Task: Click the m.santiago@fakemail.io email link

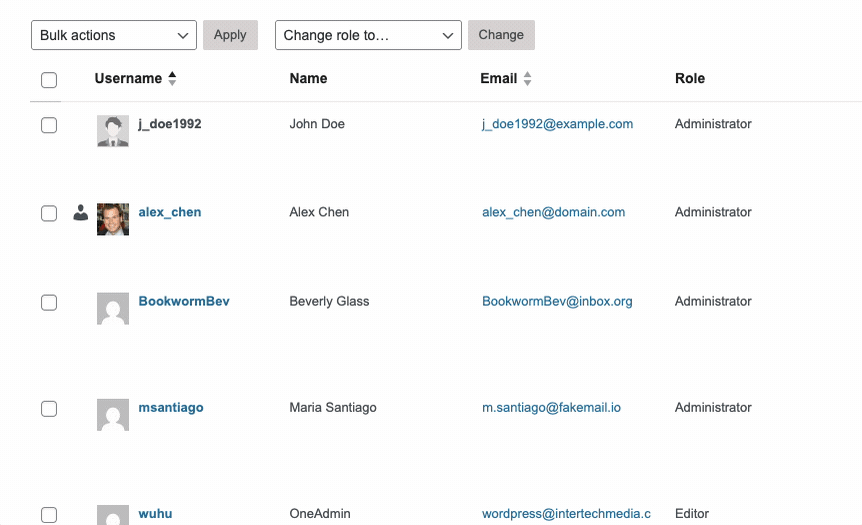Action: coord(551,408)
